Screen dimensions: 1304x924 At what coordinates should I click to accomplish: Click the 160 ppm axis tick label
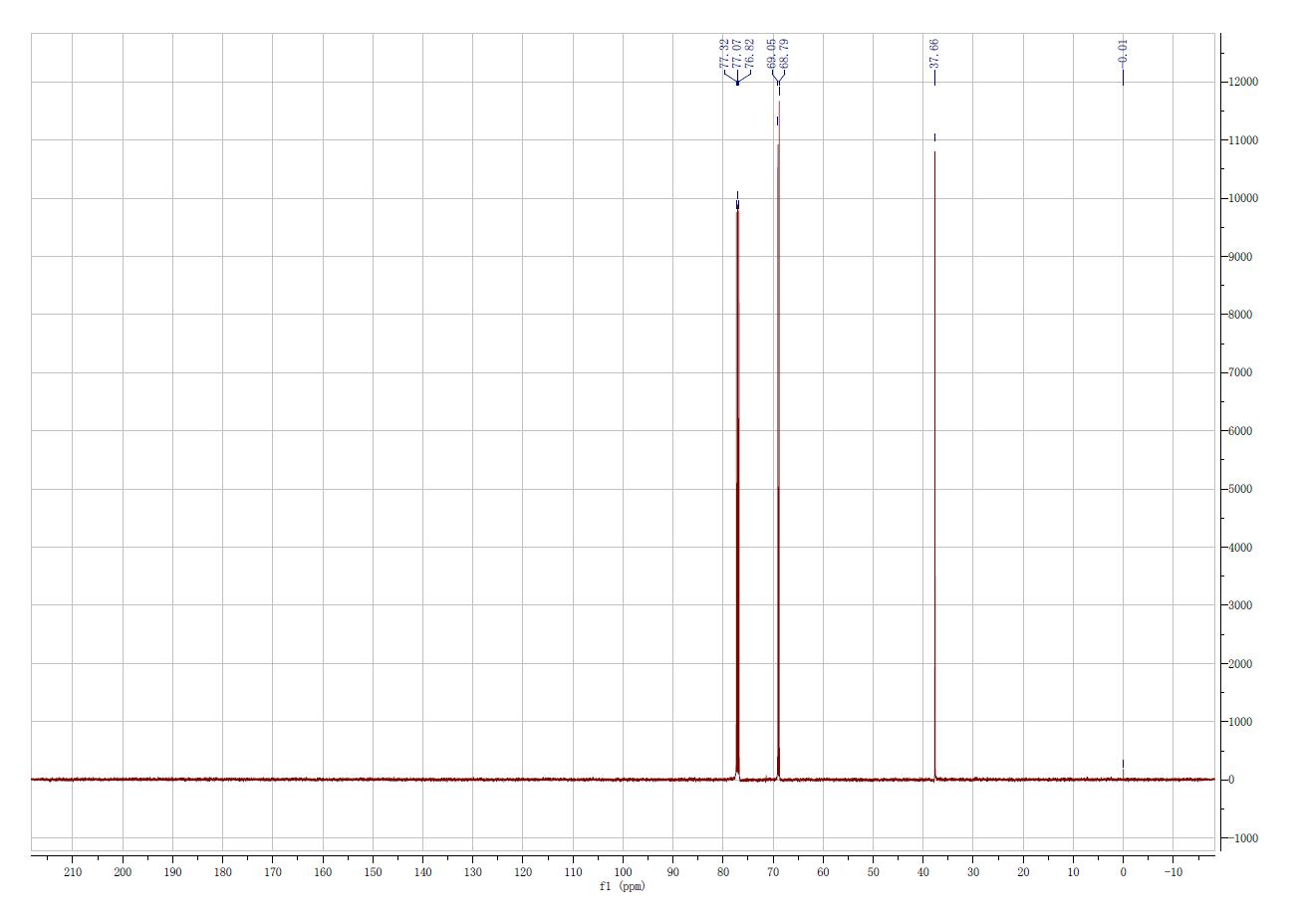point(323,873)
